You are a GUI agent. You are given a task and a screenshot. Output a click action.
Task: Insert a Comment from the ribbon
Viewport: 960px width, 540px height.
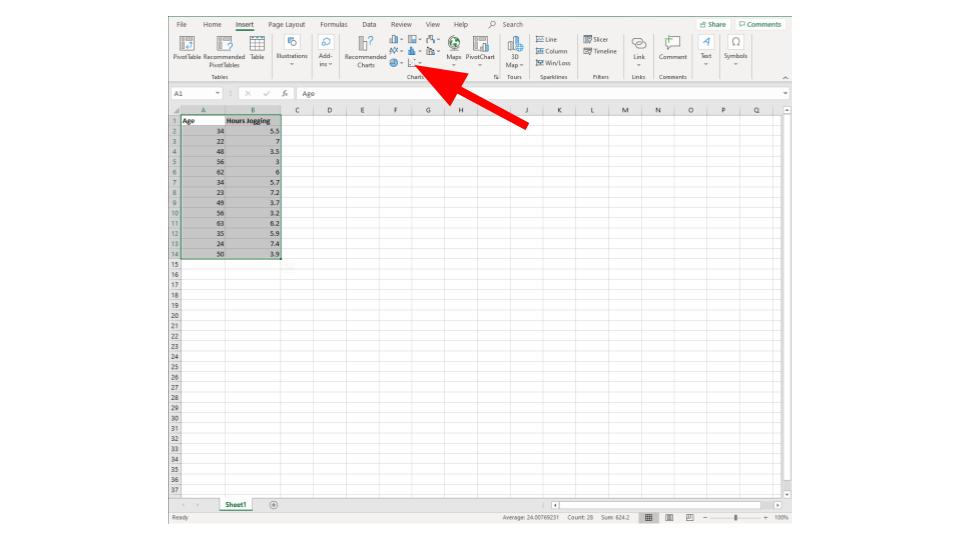click(x=672, y=48)
